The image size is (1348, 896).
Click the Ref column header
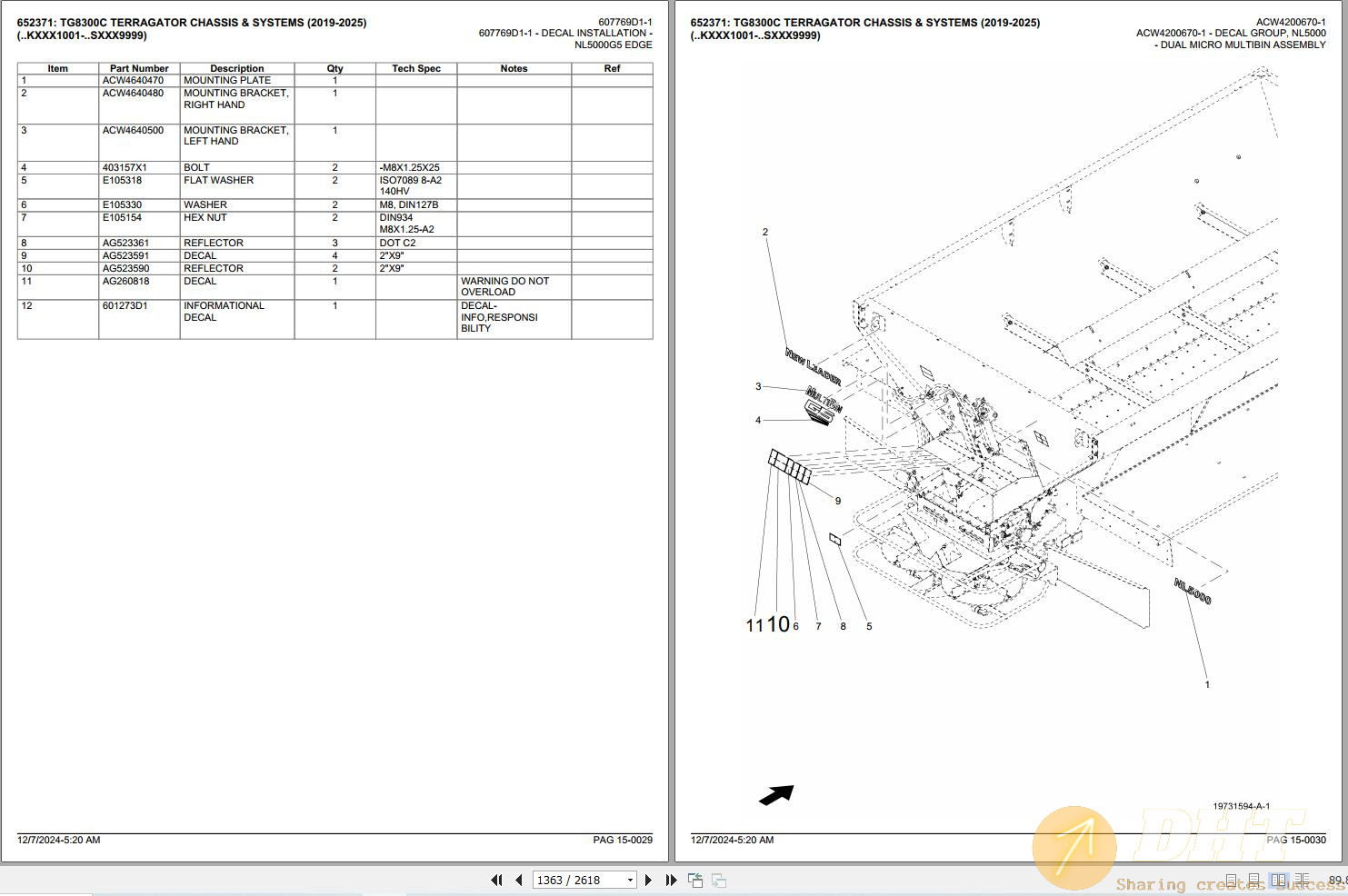point(612,68)
